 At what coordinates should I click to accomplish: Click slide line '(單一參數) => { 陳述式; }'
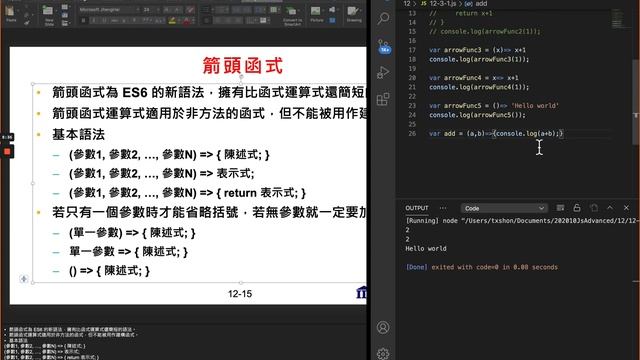pos(132,233)
